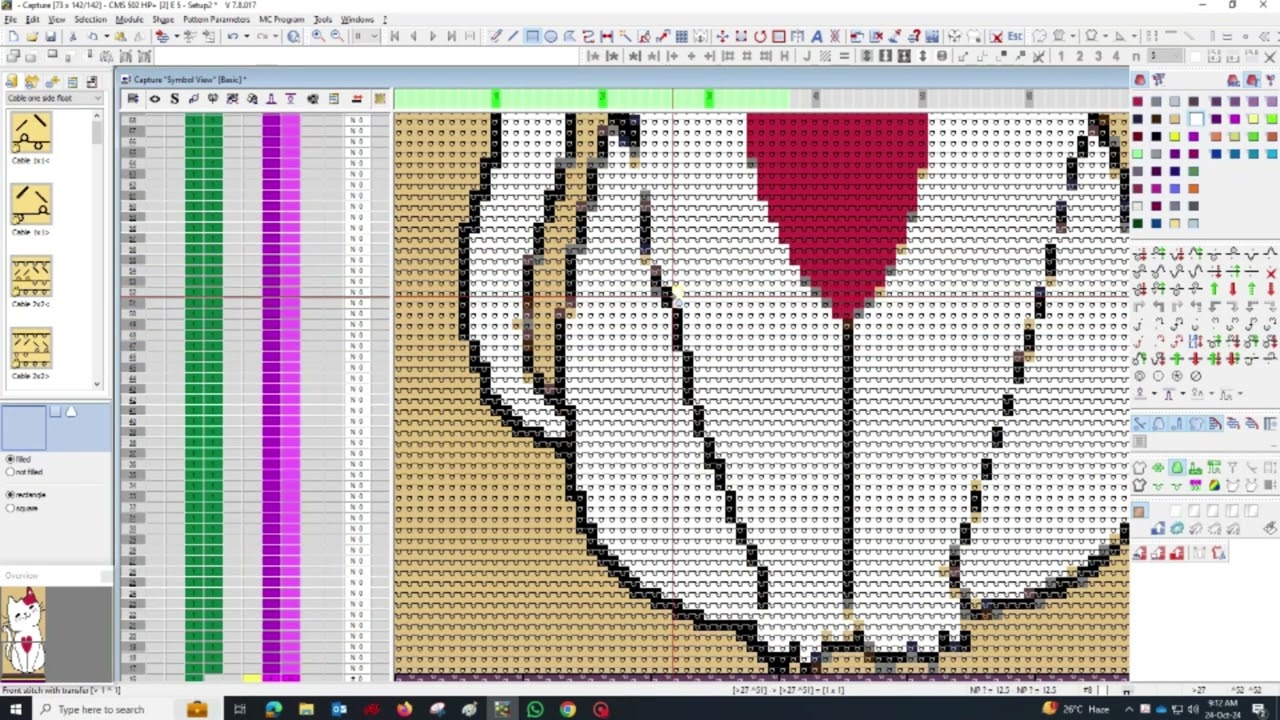
Task: Click the toolbar number 1 button
Action: pyautogui.click(x=1061, y=56)
